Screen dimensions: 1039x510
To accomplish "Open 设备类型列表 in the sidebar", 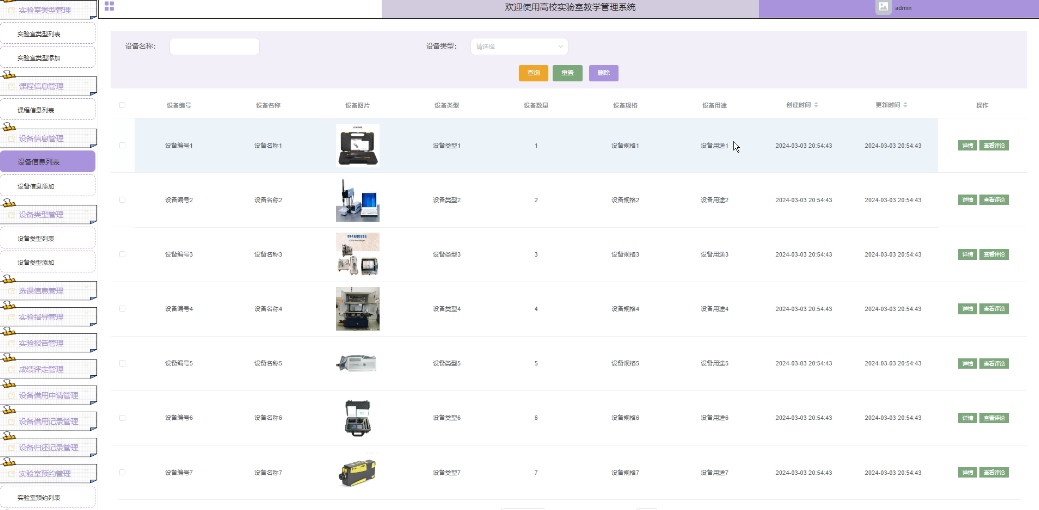I will 48,238.
